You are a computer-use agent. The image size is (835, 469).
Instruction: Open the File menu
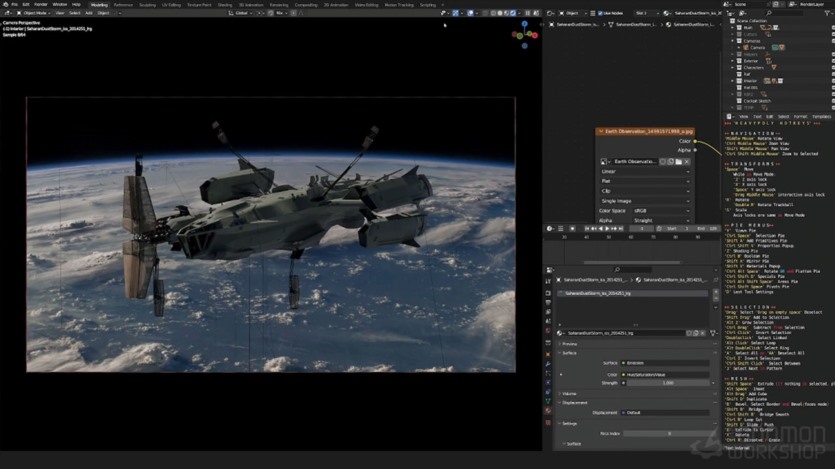click(14, 4)
